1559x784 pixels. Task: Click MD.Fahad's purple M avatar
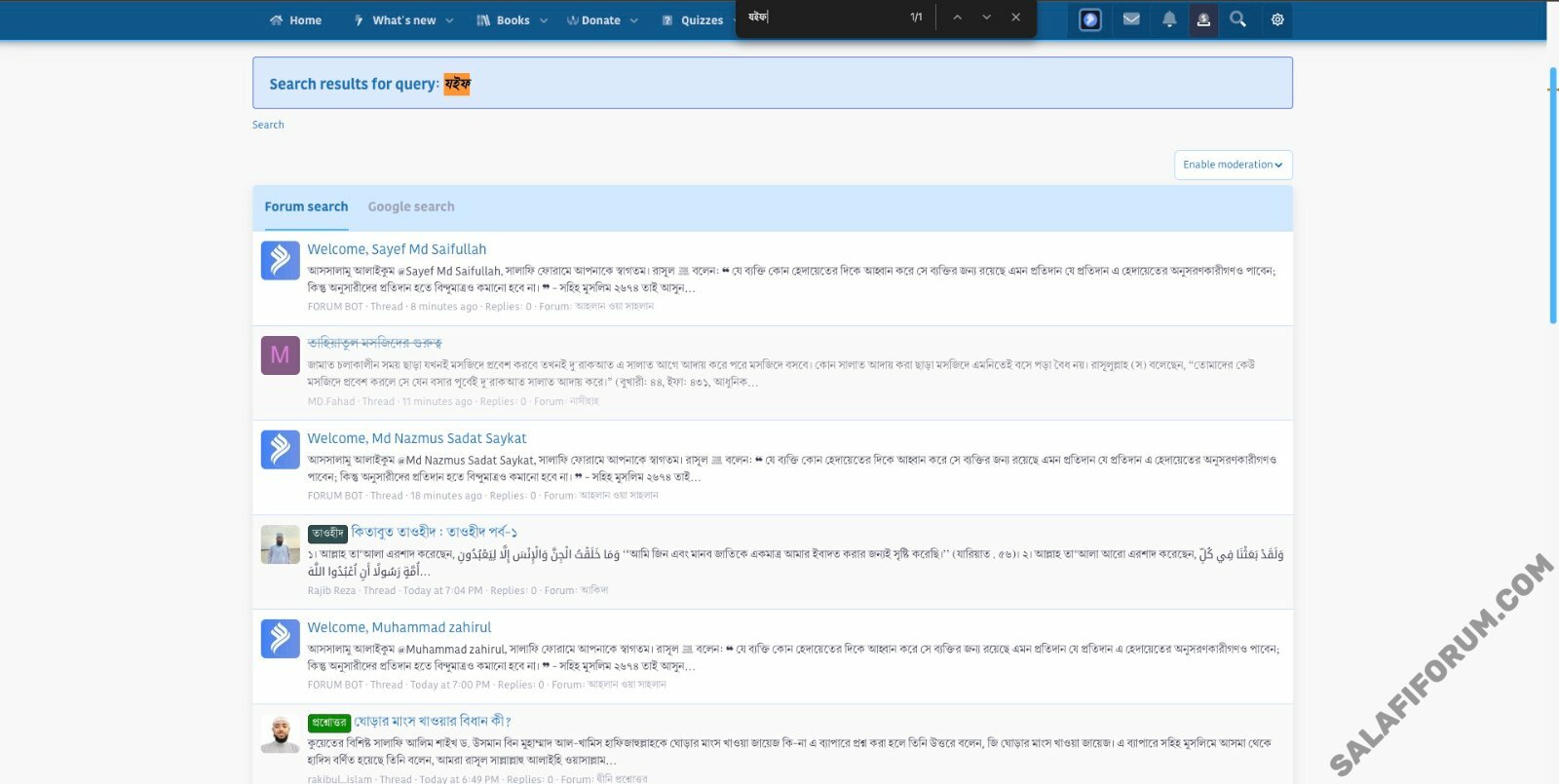(280, 355)
